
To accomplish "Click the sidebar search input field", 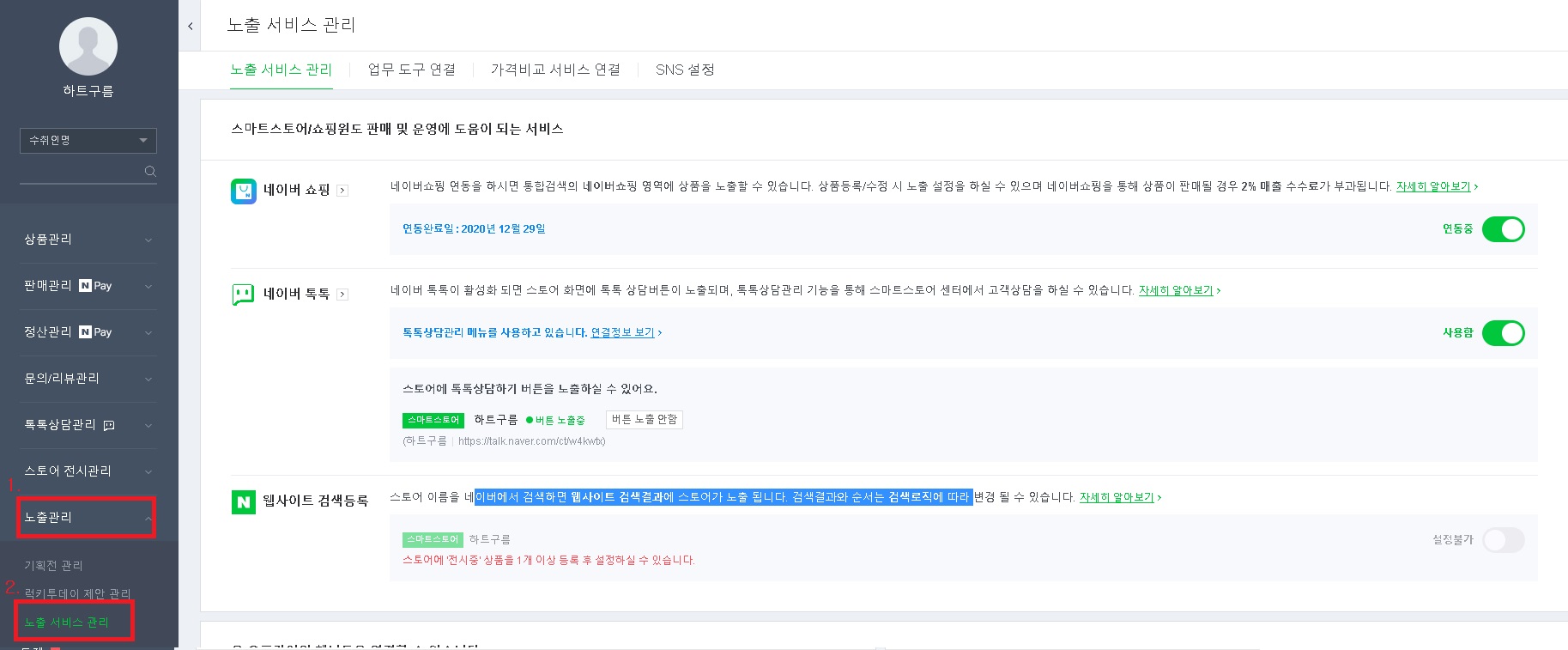I will pos(82,172).
